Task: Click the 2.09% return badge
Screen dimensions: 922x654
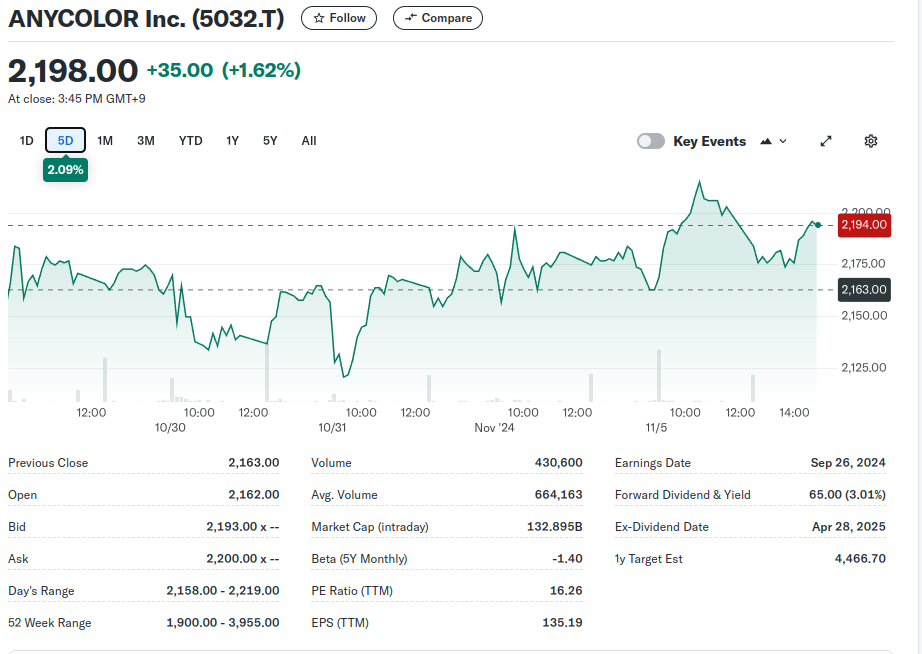Action: point(65,170)
